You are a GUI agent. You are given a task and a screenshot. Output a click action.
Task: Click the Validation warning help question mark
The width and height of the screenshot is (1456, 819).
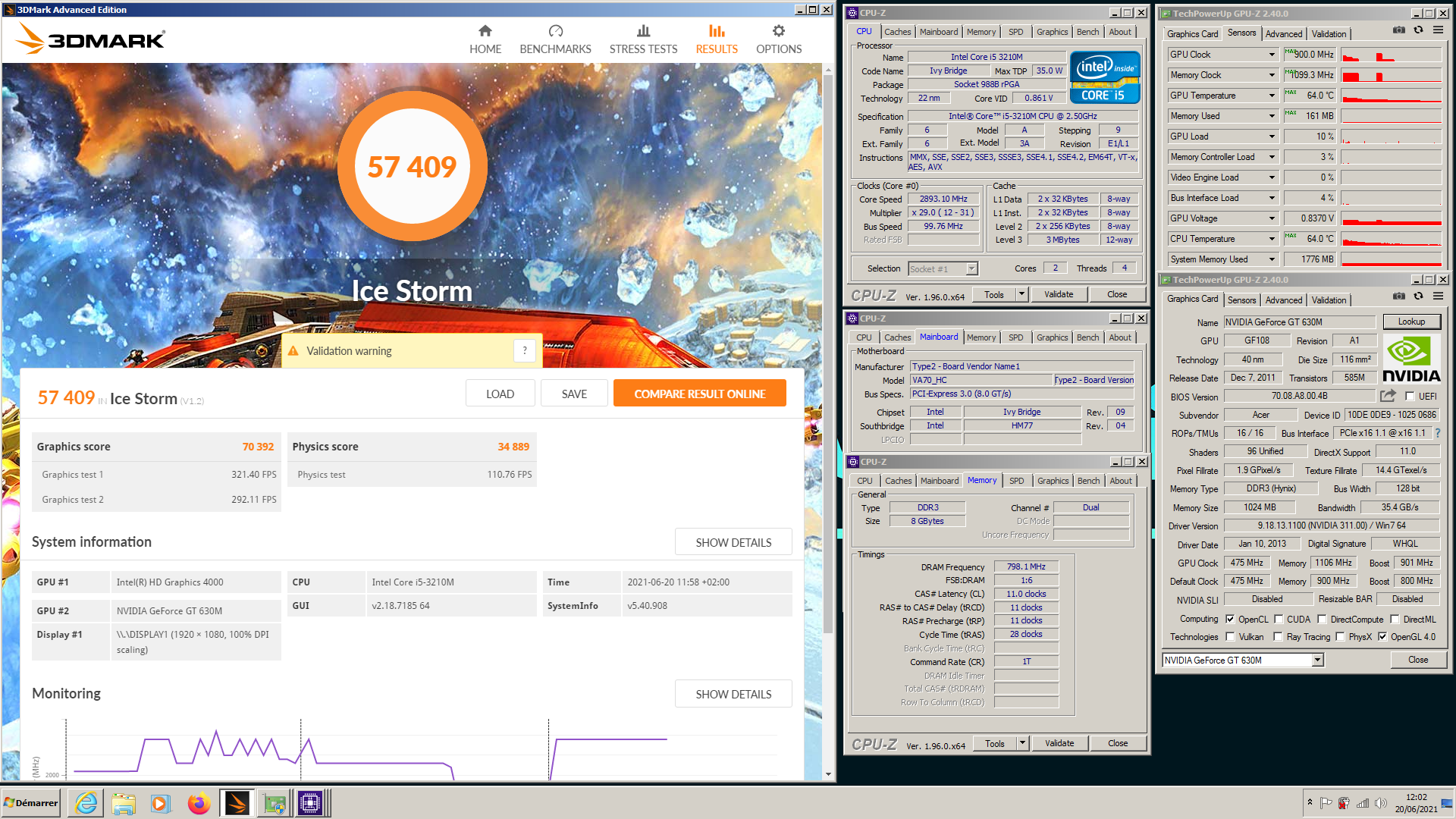(x=525, y=350)
